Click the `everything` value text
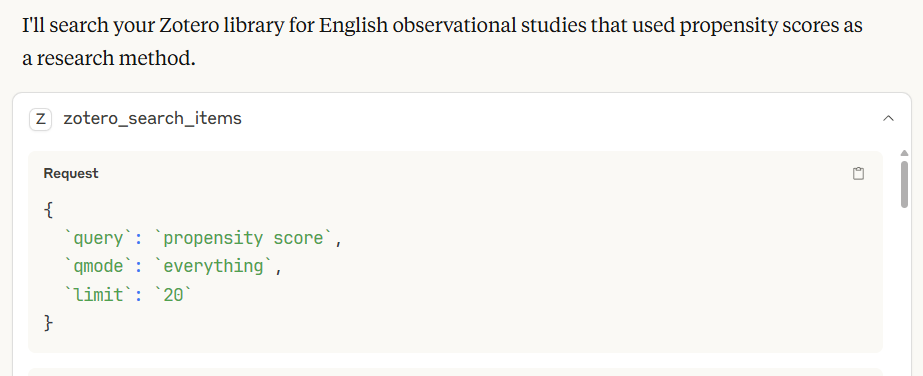This screenshot has height=376, width=923. point(214,267)
